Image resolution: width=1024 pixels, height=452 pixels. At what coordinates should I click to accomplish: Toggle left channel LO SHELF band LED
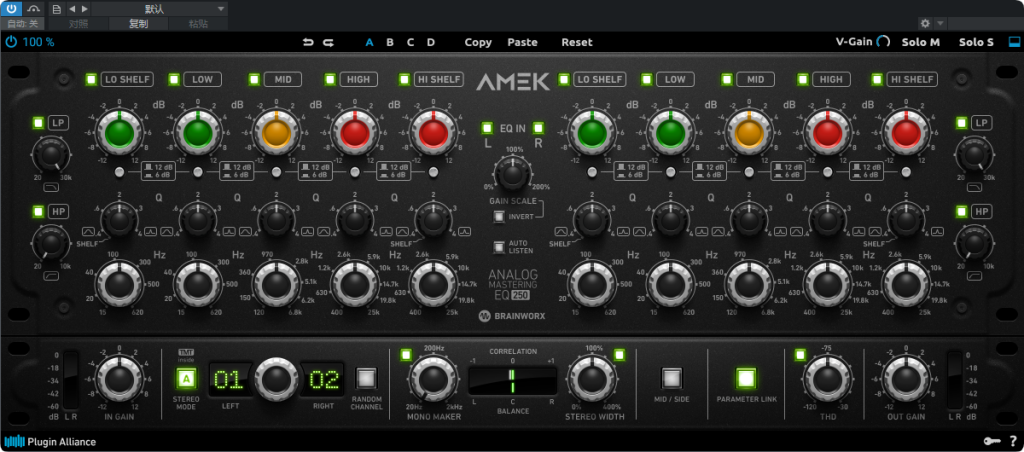click(x=91, y=80)
